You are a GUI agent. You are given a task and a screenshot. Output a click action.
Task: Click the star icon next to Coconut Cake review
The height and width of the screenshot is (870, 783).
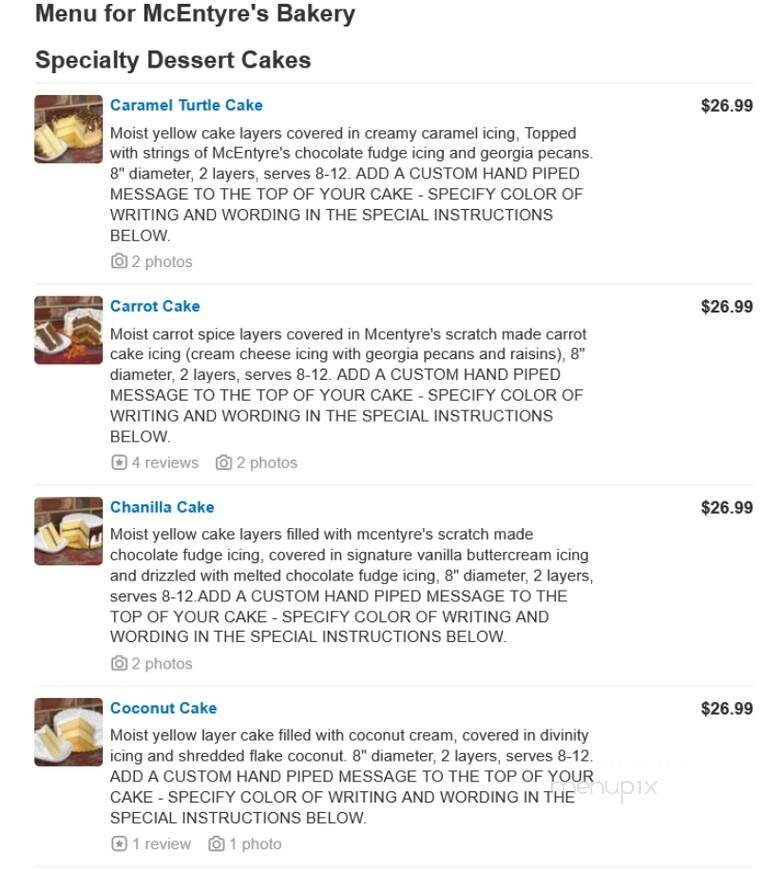119,843
